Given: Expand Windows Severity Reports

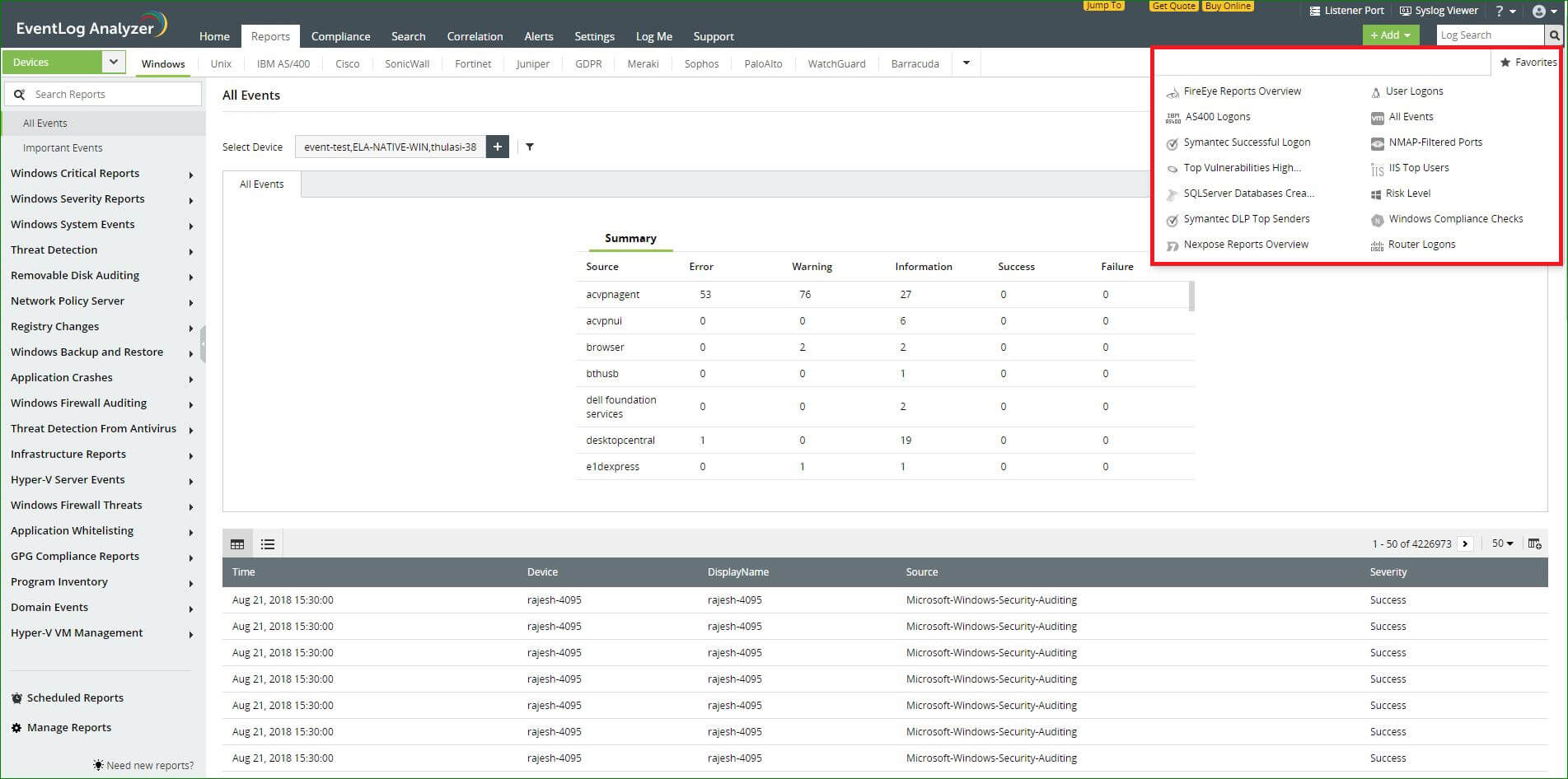Looking at the screenshot, I should 190,201.
